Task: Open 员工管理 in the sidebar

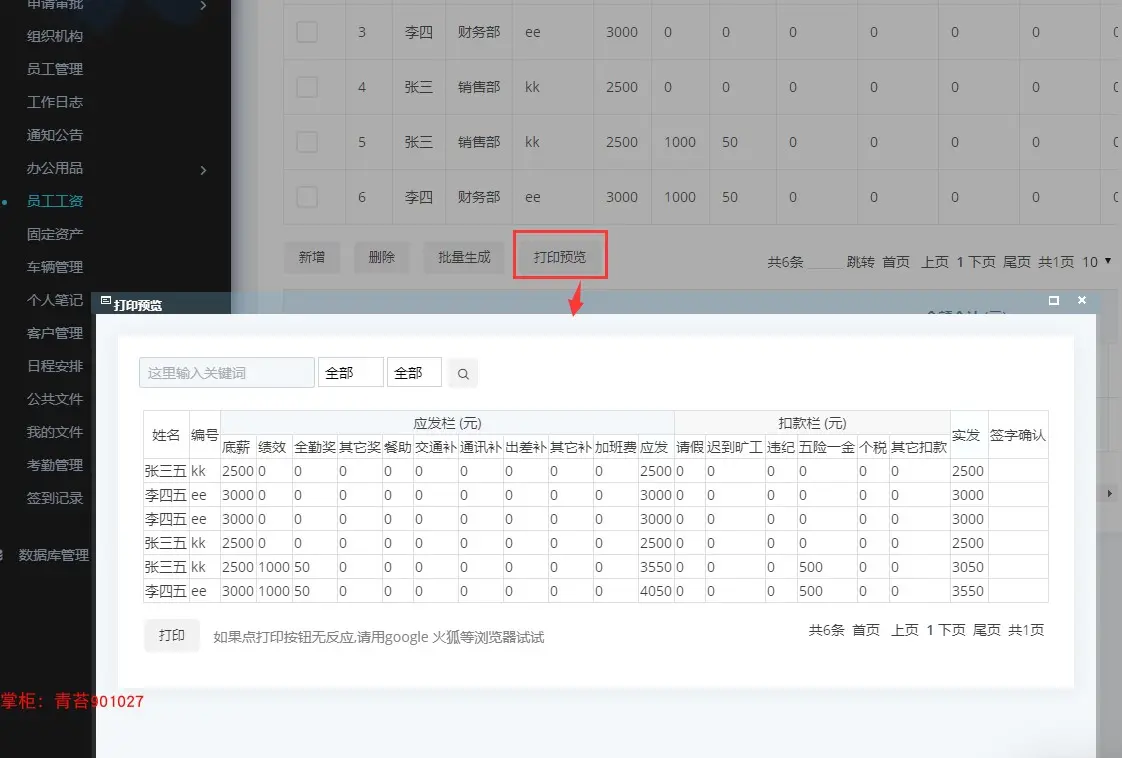Action: point(55,69)
